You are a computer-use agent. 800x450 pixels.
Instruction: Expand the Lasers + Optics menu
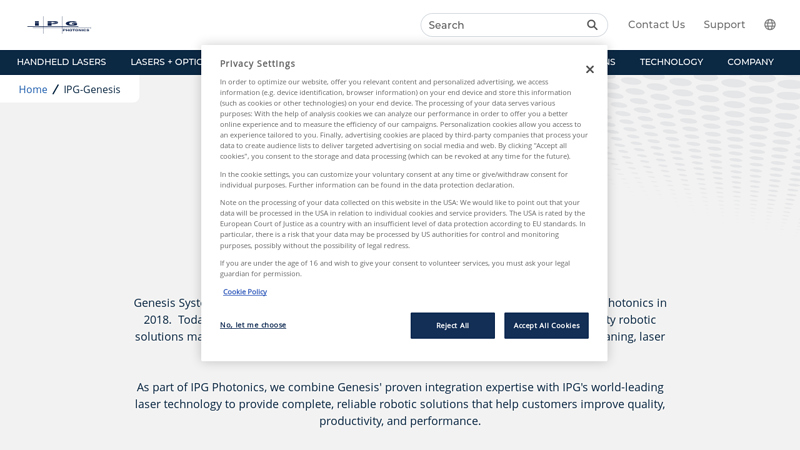click(167, 62)
